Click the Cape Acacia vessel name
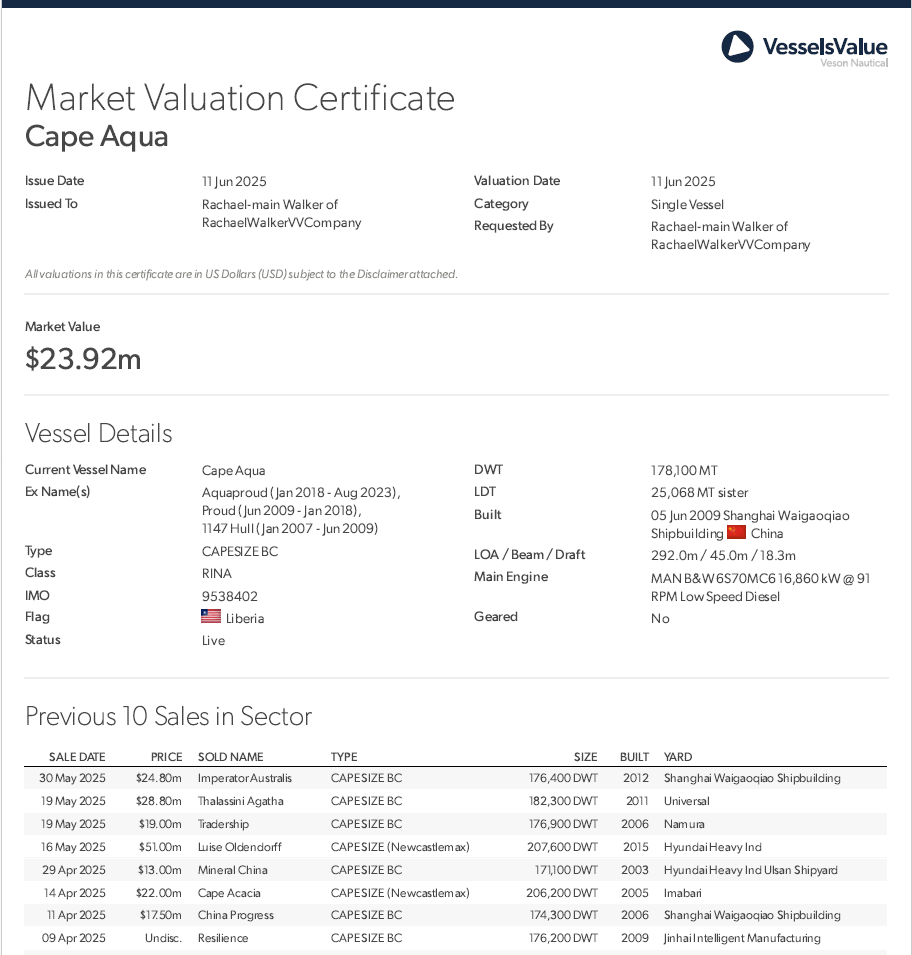The image size is (912, 955). (229, 893)
